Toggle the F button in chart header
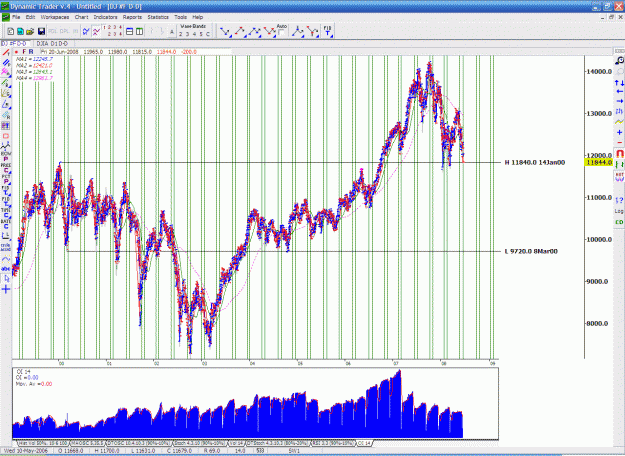 pyautogui.click(x=24, y=52)
